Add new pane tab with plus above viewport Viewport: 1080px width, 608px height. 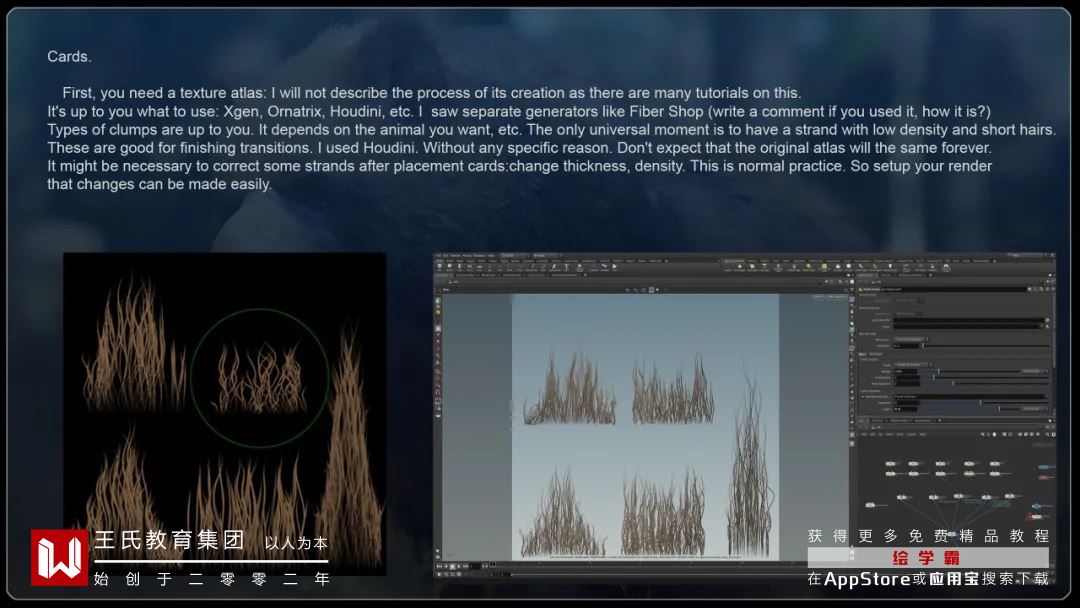pos(585,275)
